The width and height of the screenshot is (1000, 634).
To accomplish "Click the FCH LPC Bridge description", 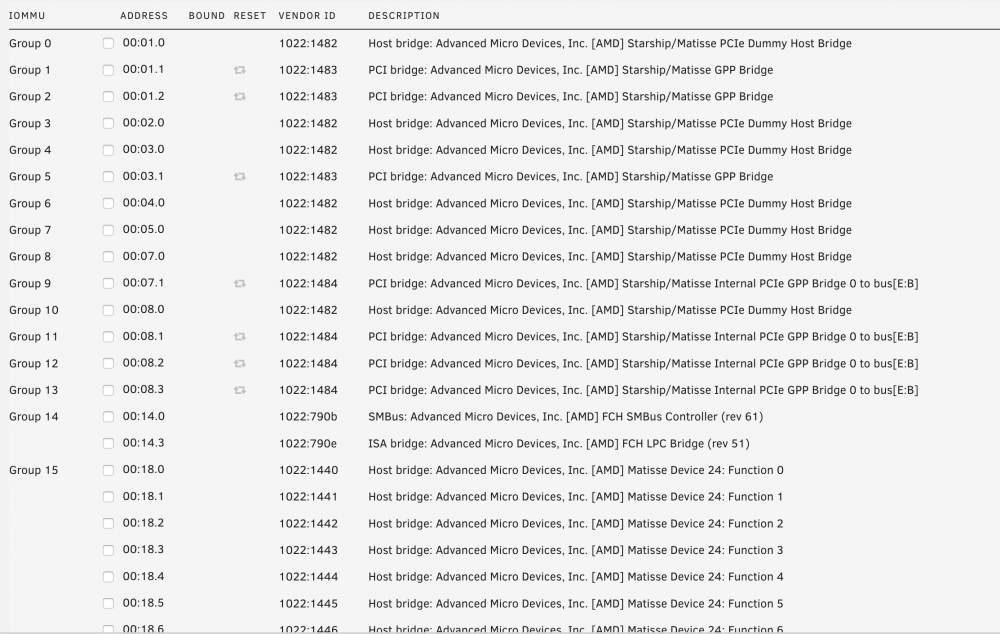I will (559, 444).
